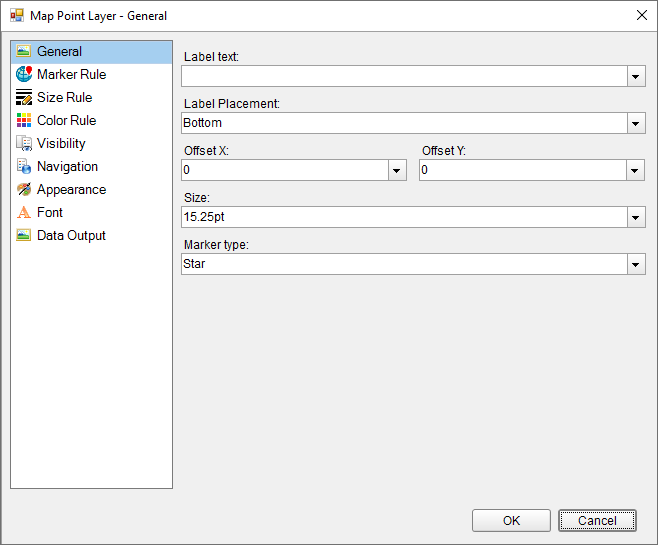Open the Marker type dropdown arrow
This screenshot has height=547, width=658.
(636, 264)
